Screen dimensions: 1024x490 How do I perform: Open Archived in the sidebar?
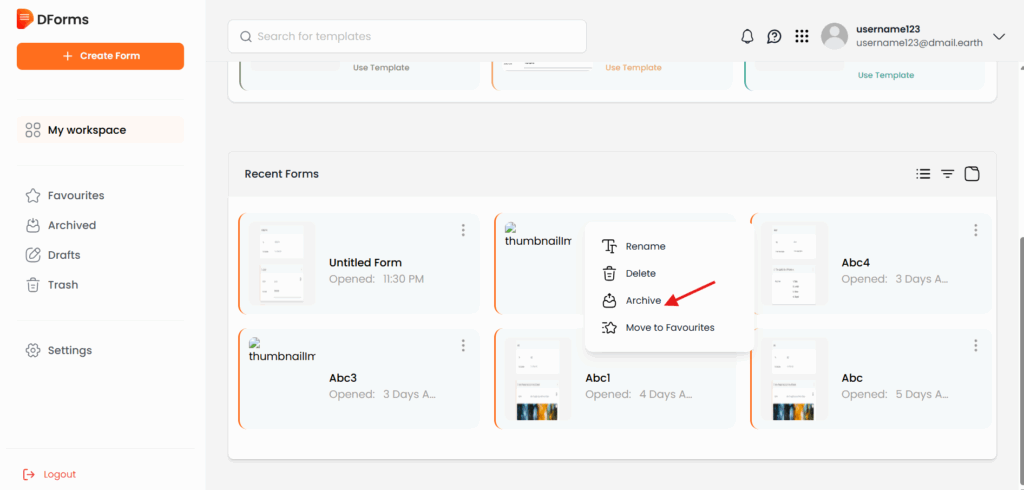coord(71,225)
